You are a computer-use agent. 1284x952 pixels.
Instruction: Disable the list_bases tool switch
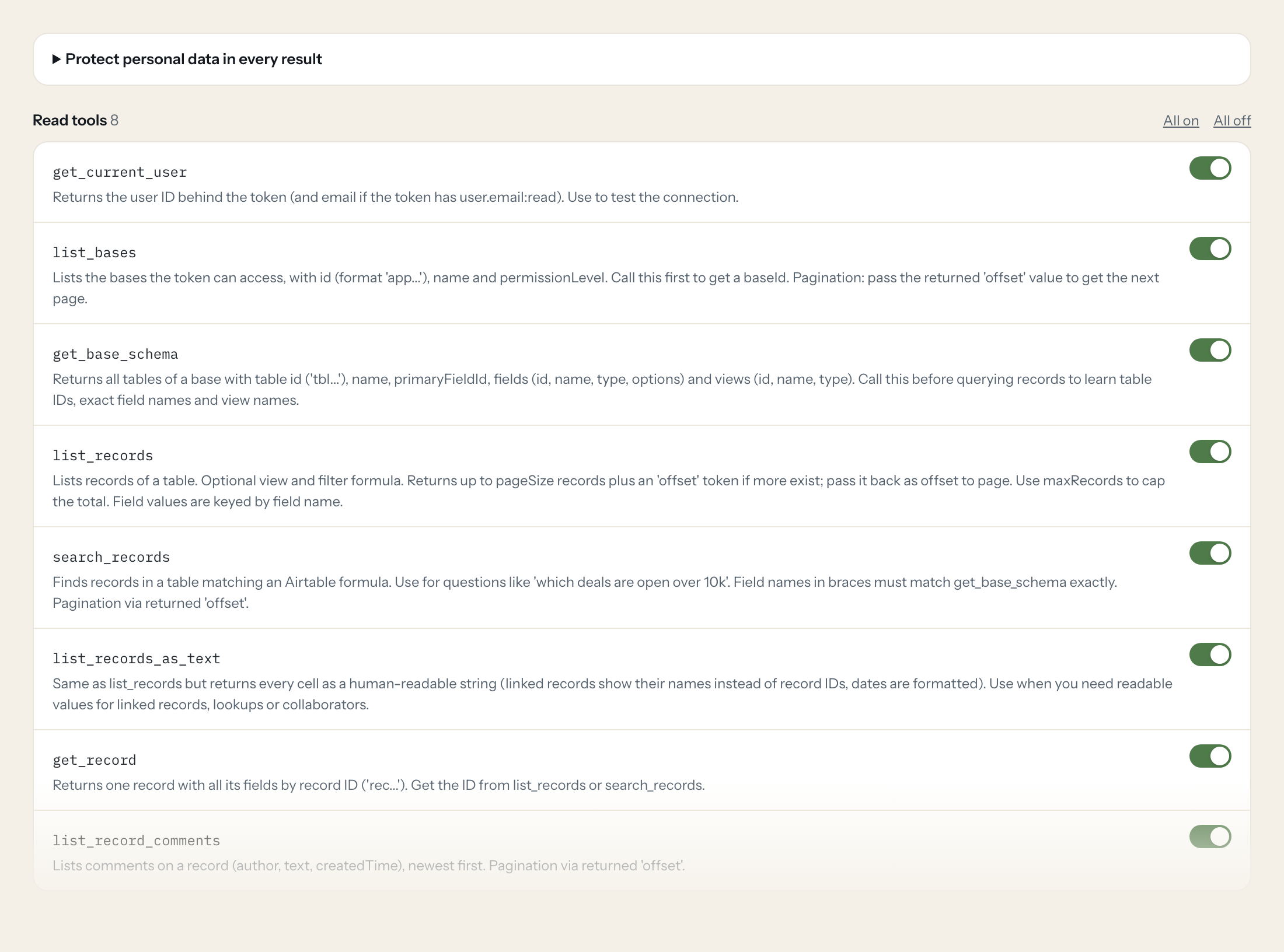[1210, 249]
